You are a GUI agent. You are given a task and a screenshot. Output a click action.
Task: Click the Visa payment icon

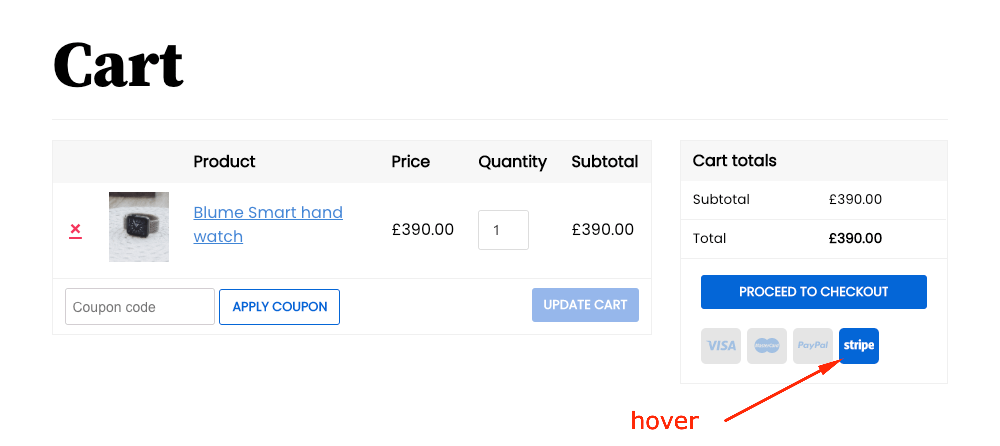(721, 346)
